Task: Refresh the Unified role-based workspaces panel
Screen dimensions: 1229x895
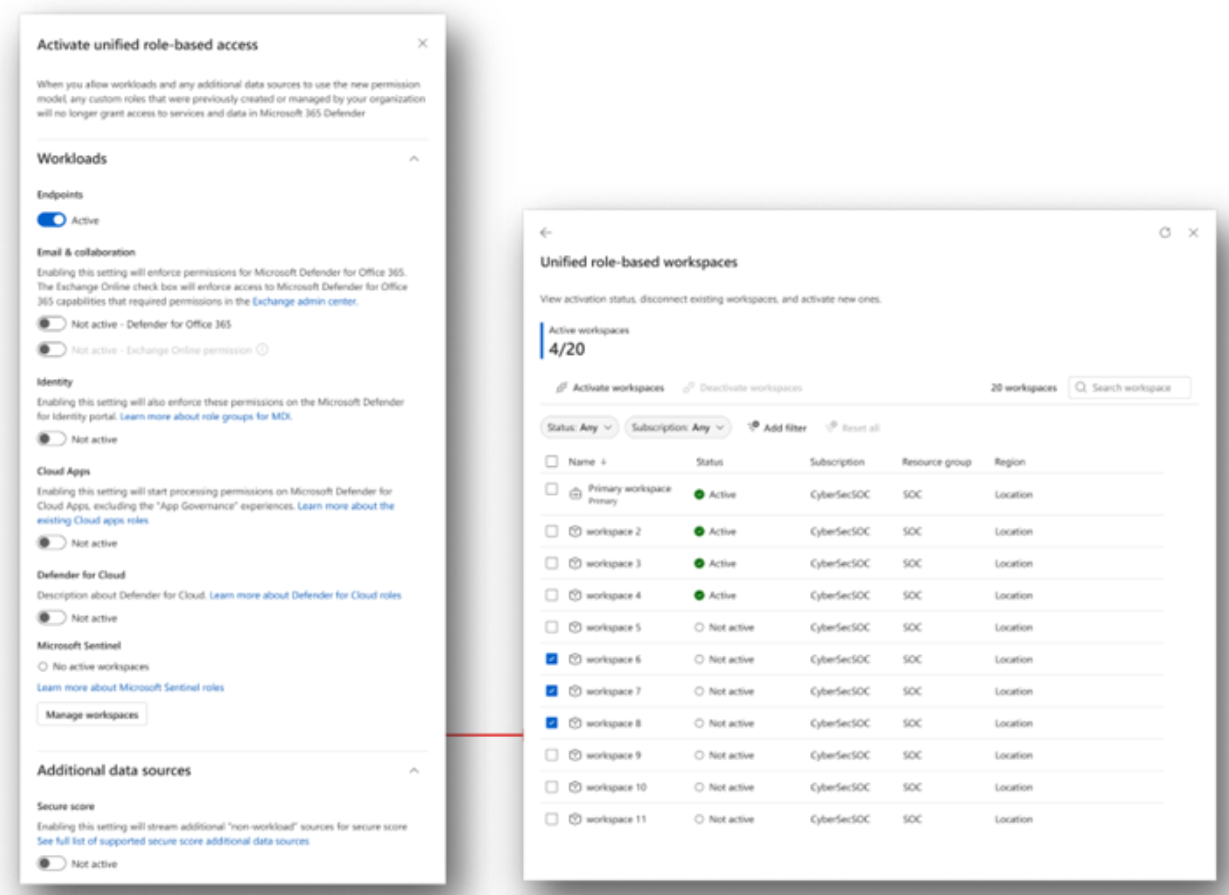Action: tap(1164, 232)
